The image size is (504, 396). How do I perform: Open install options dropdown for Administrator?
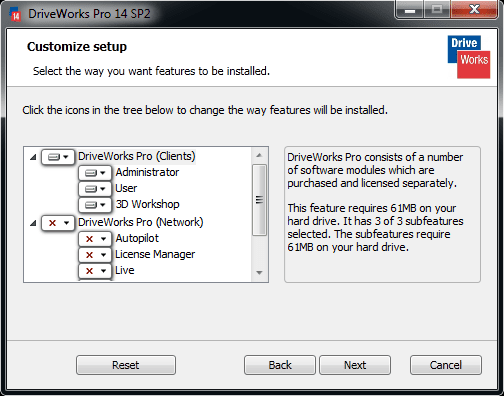[95, 173]
